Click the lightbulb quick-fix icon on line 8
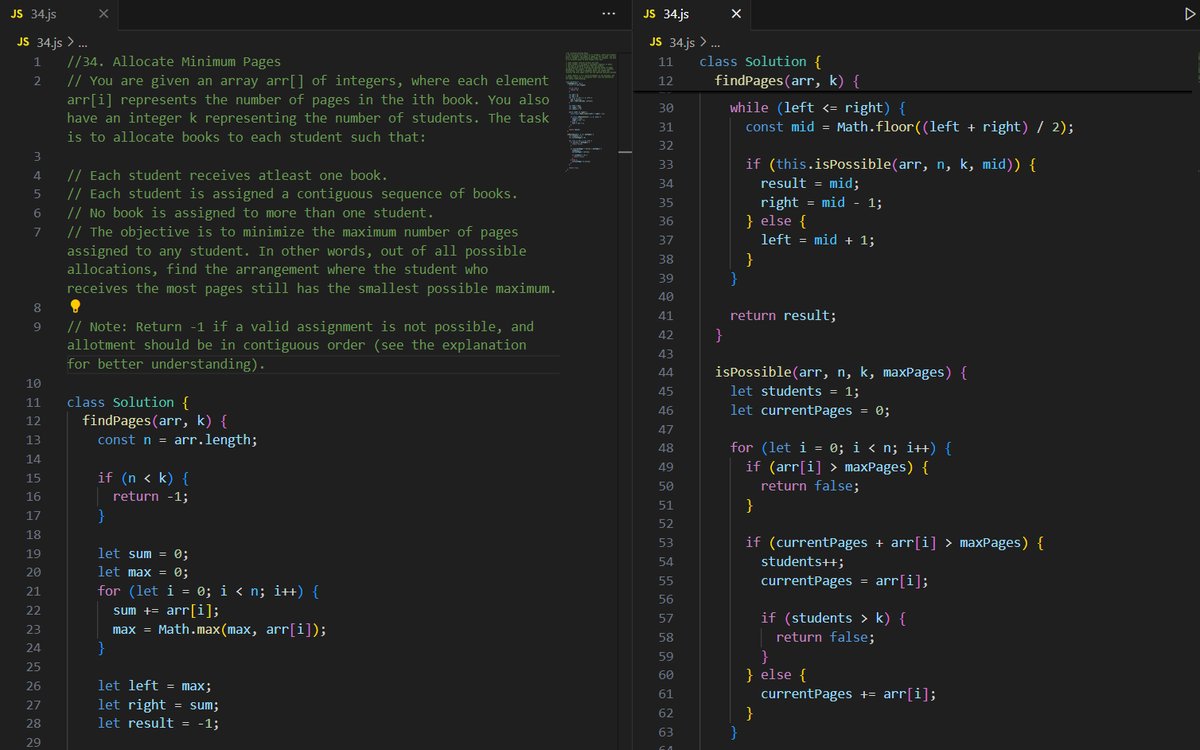This screenshot has width=1200, height=750. coord(73,307)
